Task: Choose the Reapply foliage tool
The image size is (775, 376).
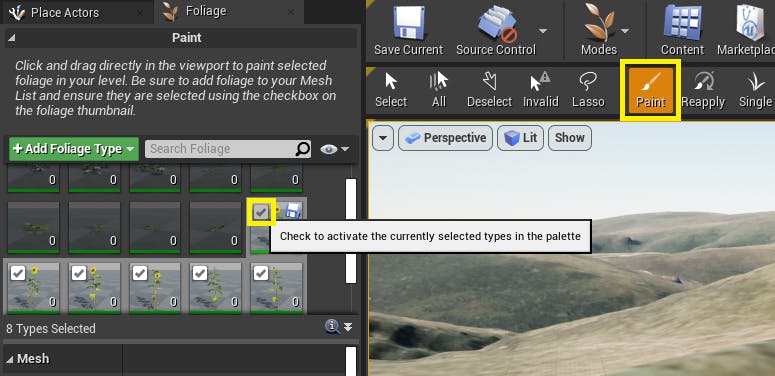Action: point(703,90)
